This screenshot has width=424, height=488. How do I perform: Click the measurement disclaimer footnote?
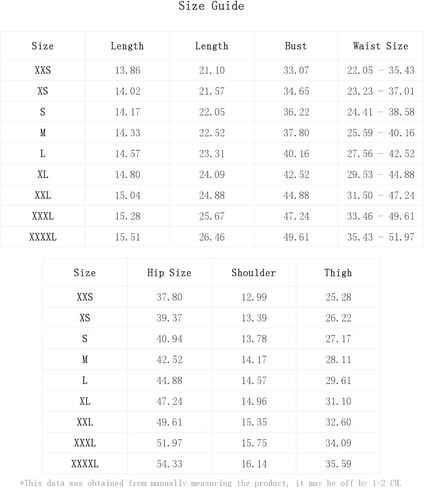211,483
